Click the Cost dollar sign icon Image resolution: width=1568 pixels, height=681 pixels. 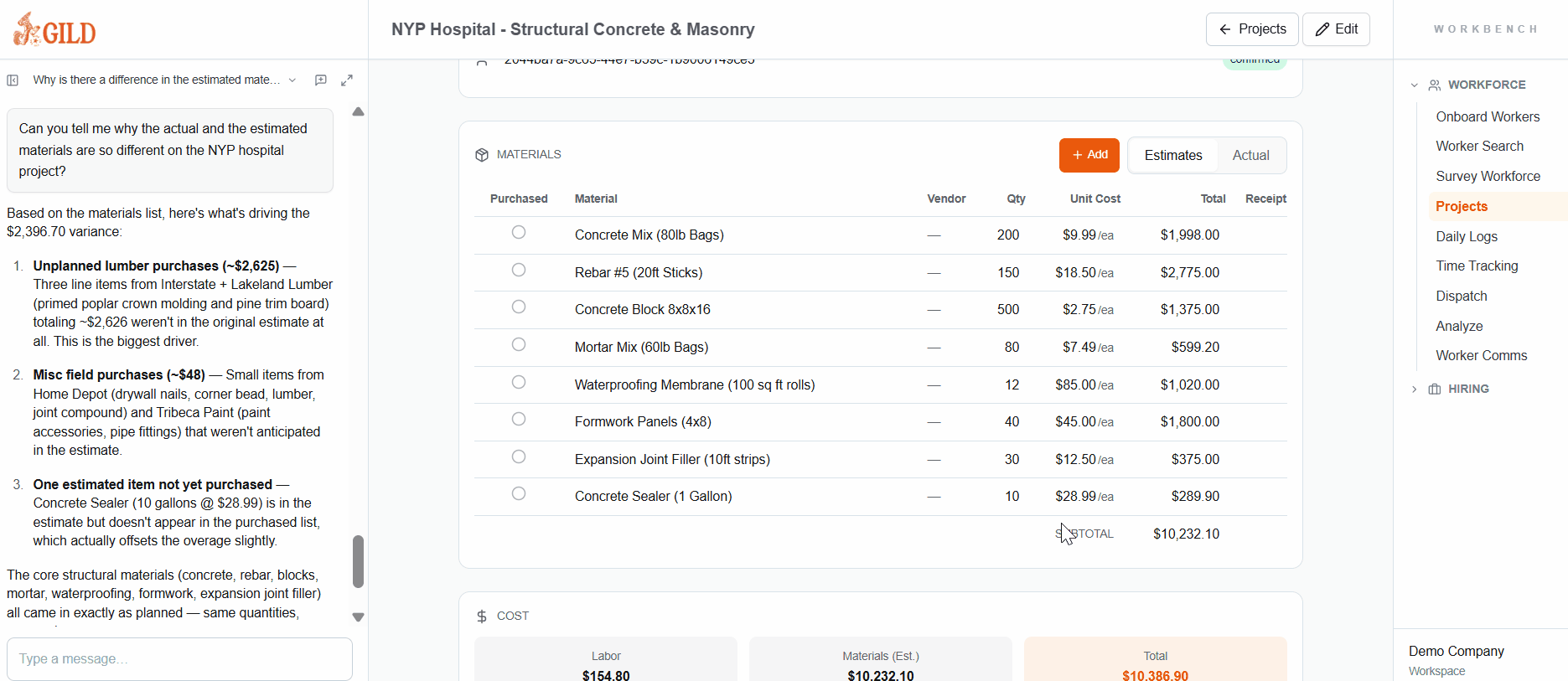click(482, 617)
